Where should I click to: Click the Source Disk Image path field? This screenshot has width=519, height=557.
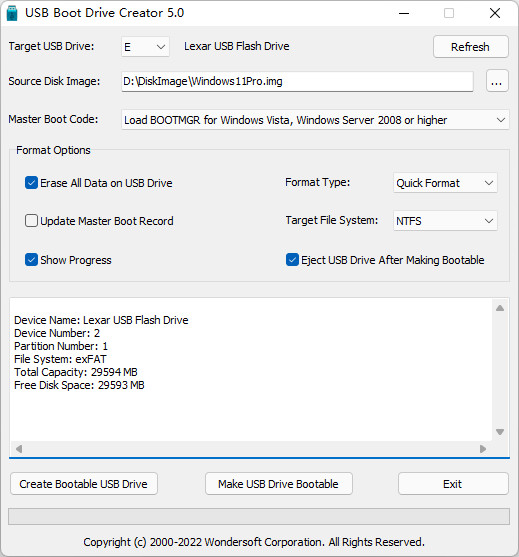297,81
